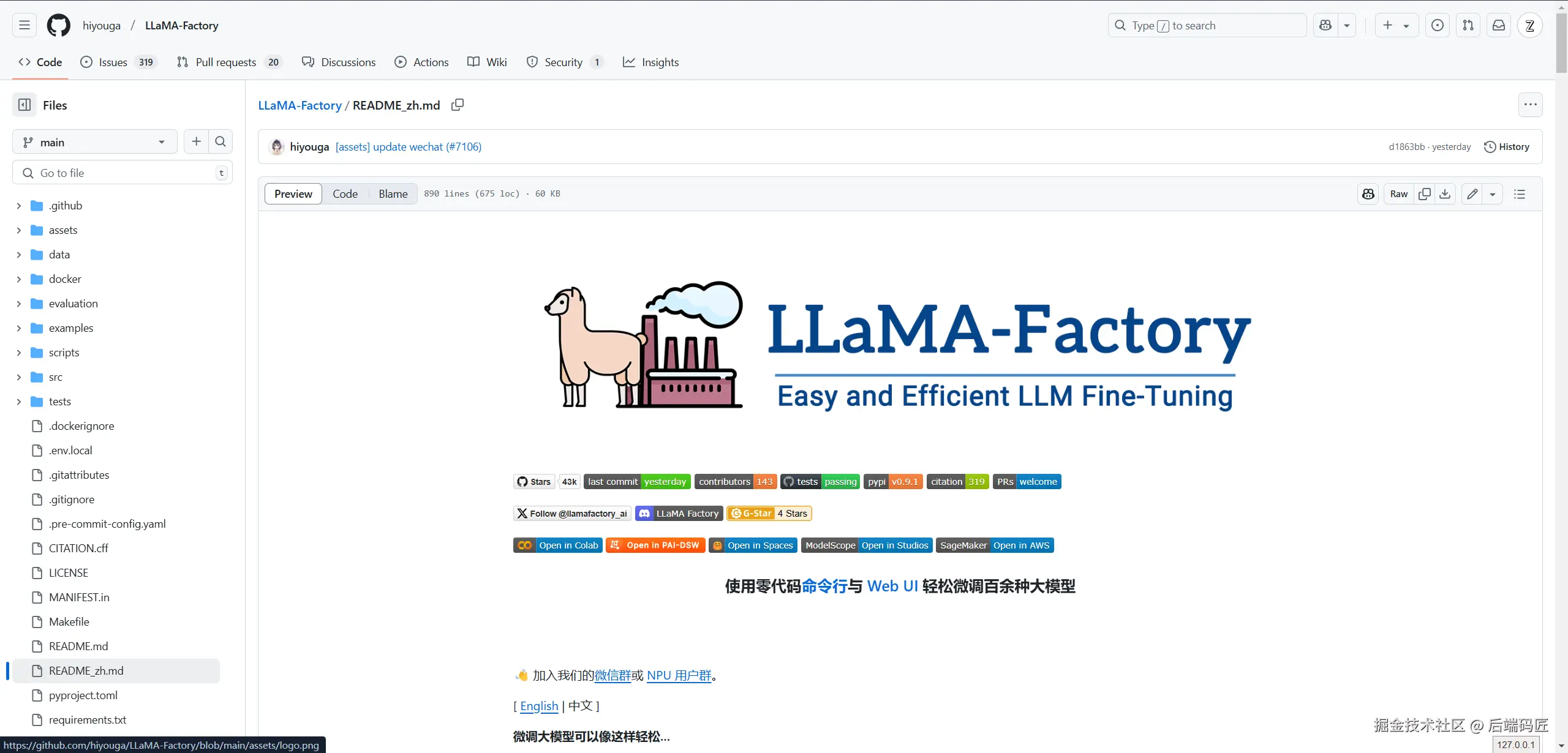
Task: Switch to Preview view
Action: (293, 194)
